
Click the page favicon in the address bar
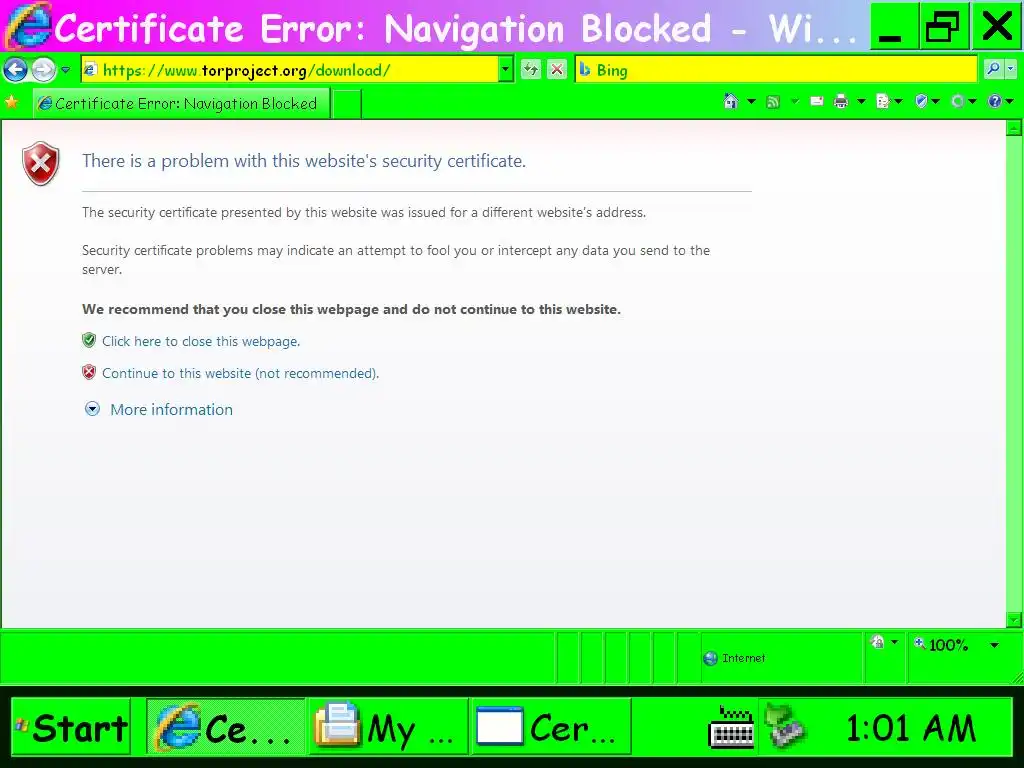91,70
